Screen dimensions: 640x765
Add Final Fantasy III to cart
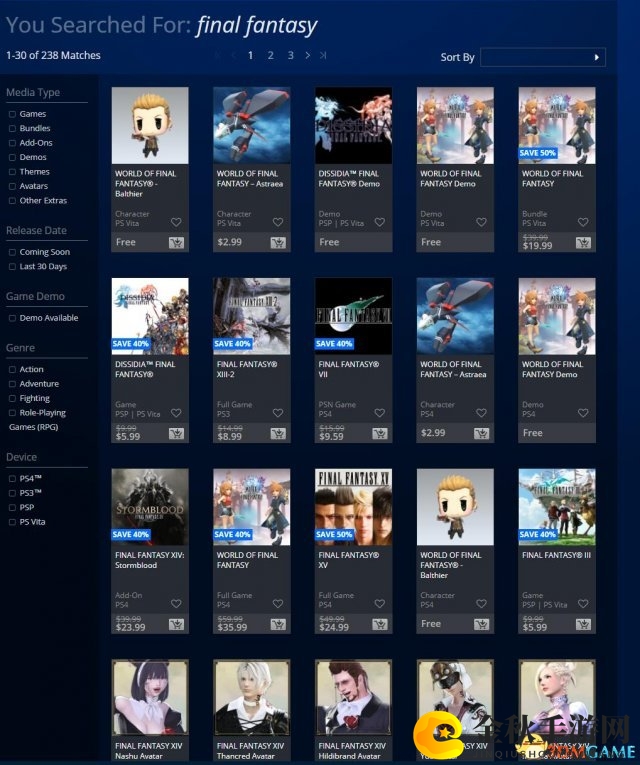click(x=583, y=624)
